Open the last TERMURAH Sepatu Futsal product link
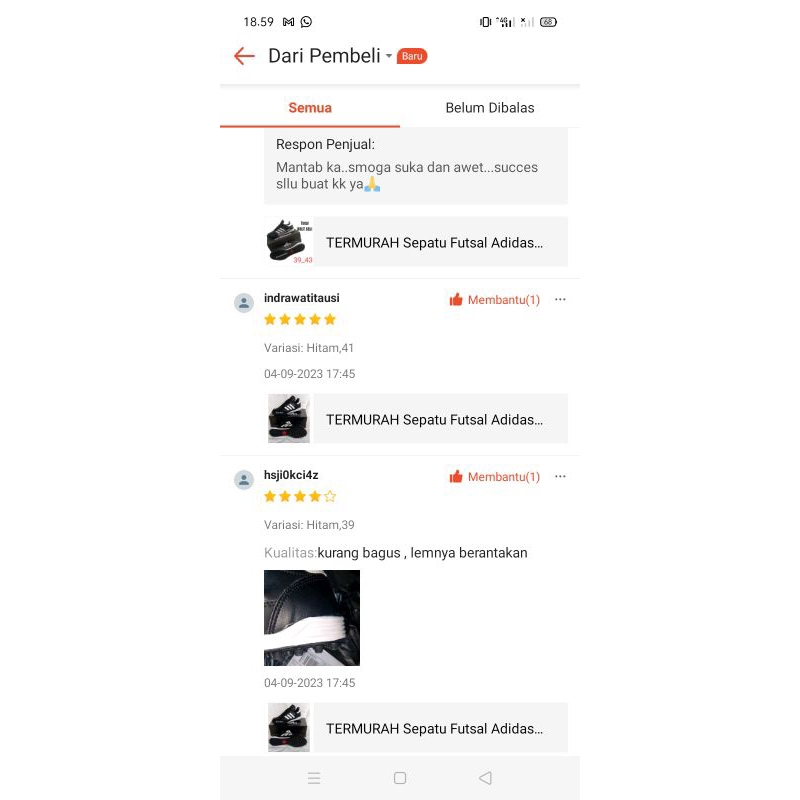The image size is (800, 800). tap(416, 728)
